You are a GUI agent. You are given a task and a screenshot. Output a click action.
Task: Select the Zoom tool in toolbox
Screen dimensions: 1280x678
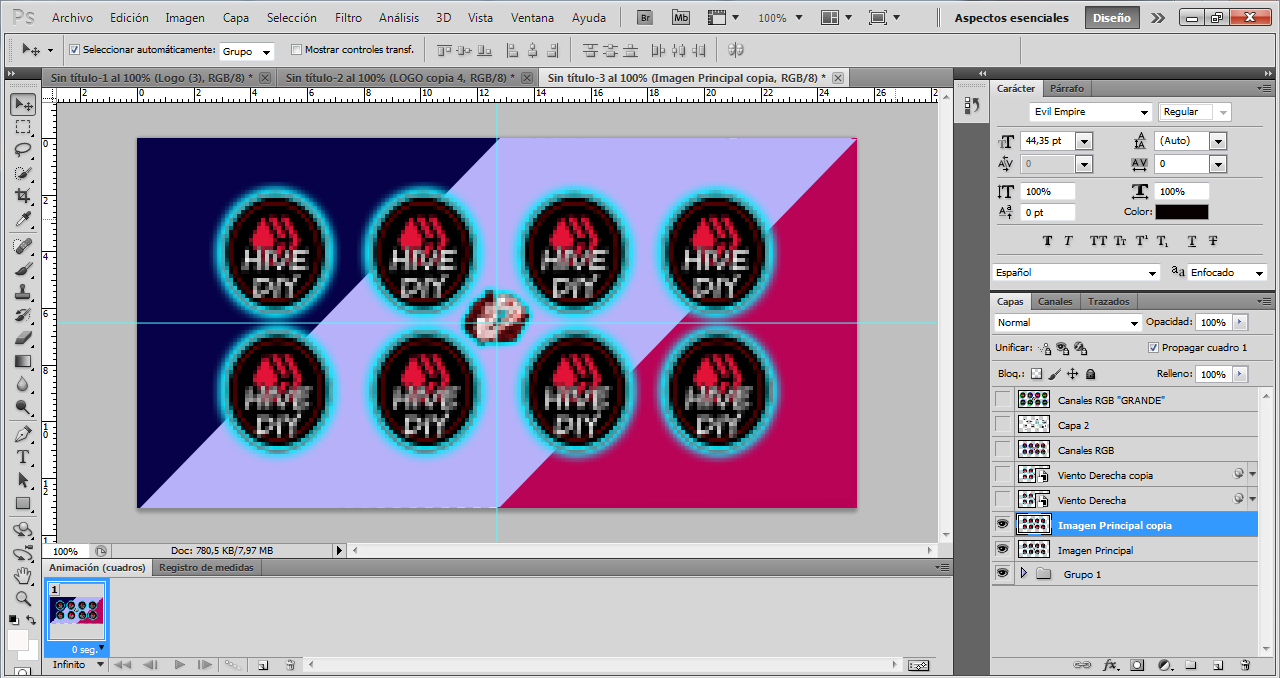tap(23, 599)
